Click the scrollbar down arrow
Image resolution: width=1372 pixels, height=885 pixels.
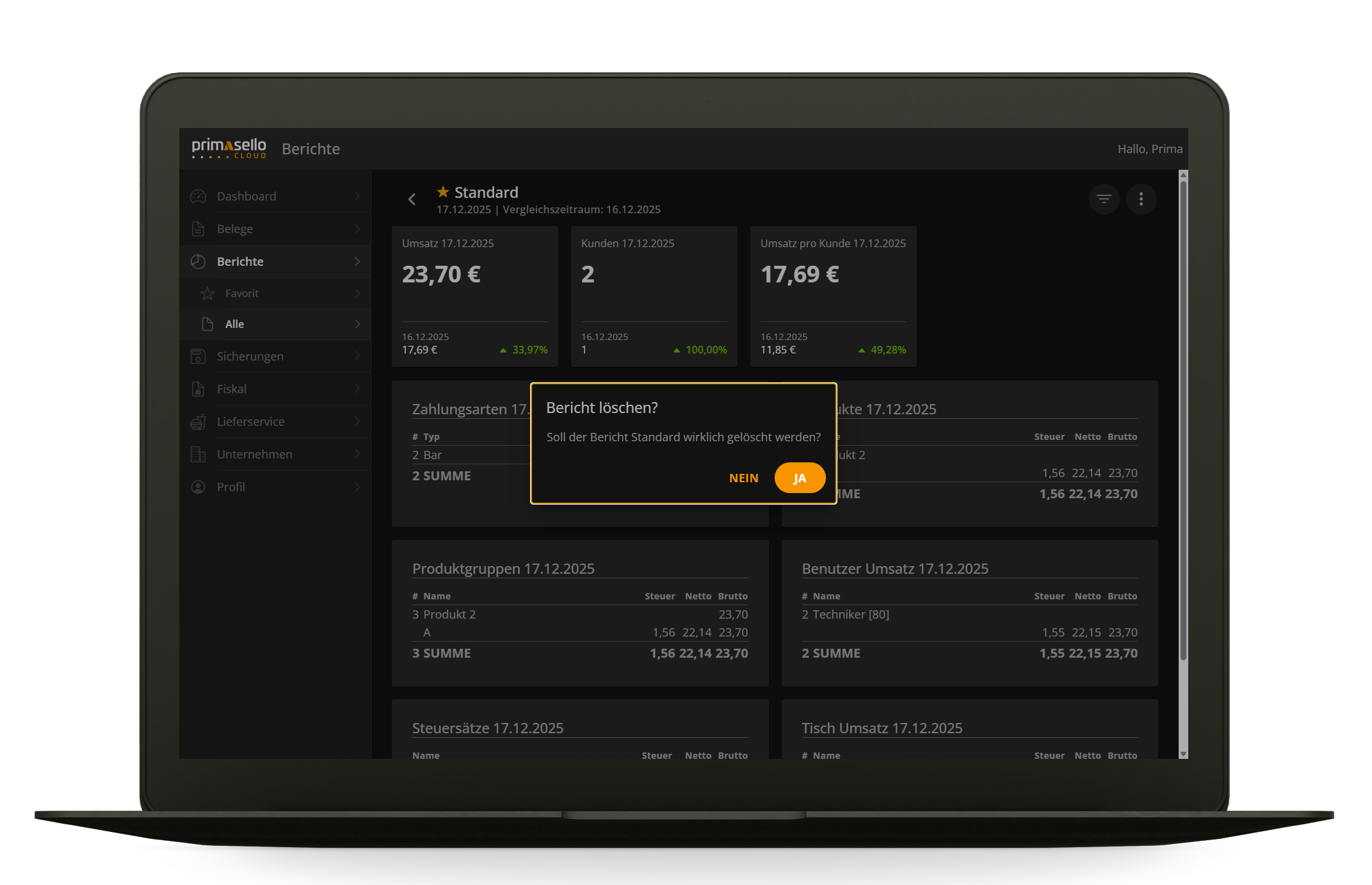1183,754
